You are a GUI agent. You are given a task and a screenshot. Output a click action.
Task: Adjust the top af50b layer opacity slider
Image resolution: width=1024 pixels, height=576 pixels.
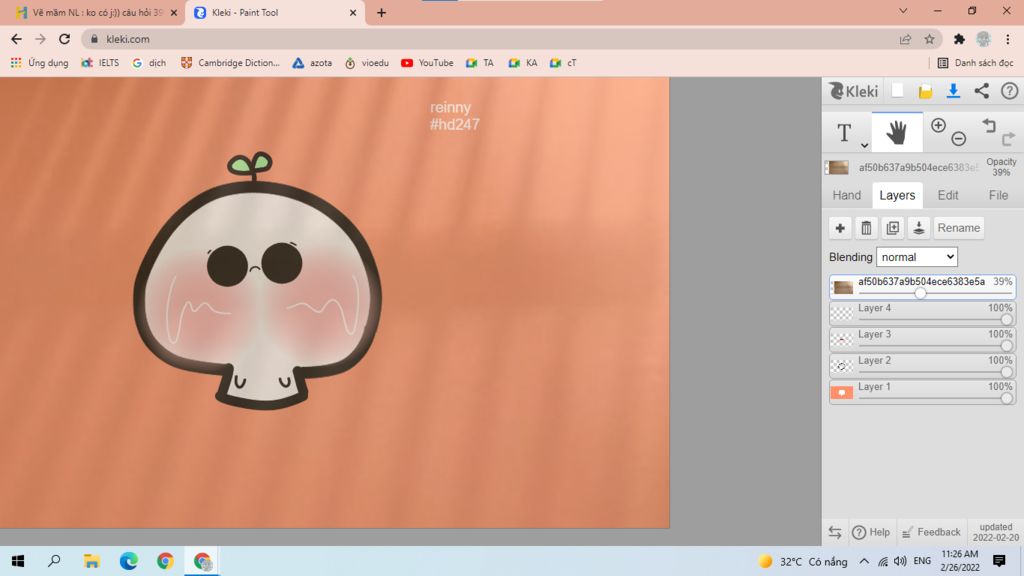[920, 293]
